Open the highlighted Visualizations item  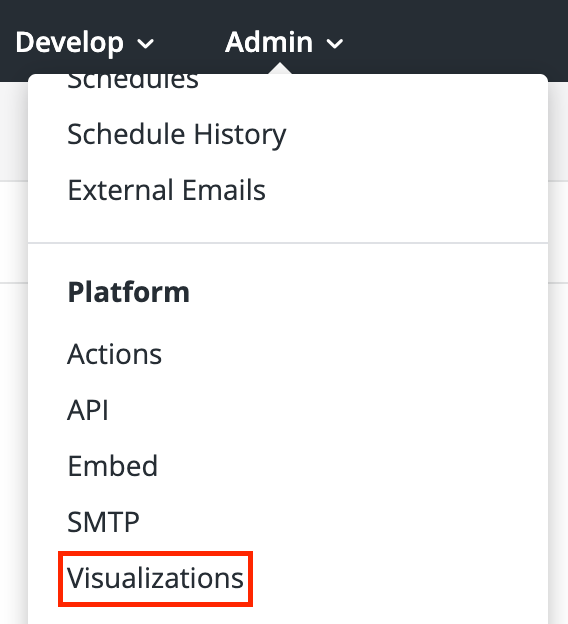click(155, 578)
